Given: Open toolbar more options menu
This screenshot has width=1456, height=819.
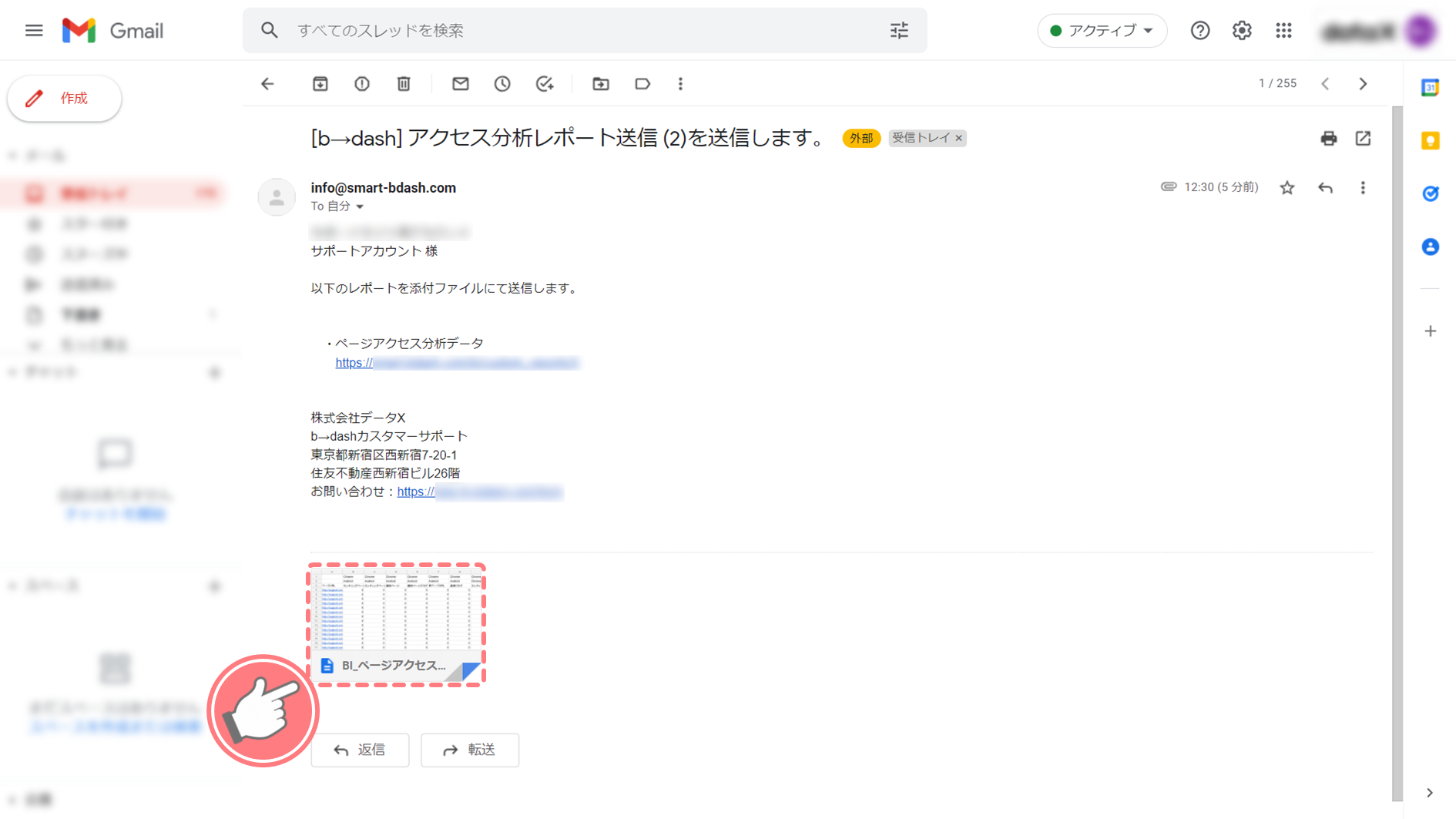Looking at the screenshot, I should (680, 83).
